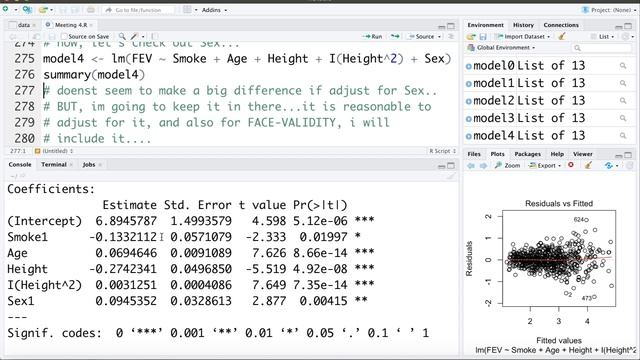Open the Source options dropdown arrow
Screen dimensions: 640x360
[439, 37]
